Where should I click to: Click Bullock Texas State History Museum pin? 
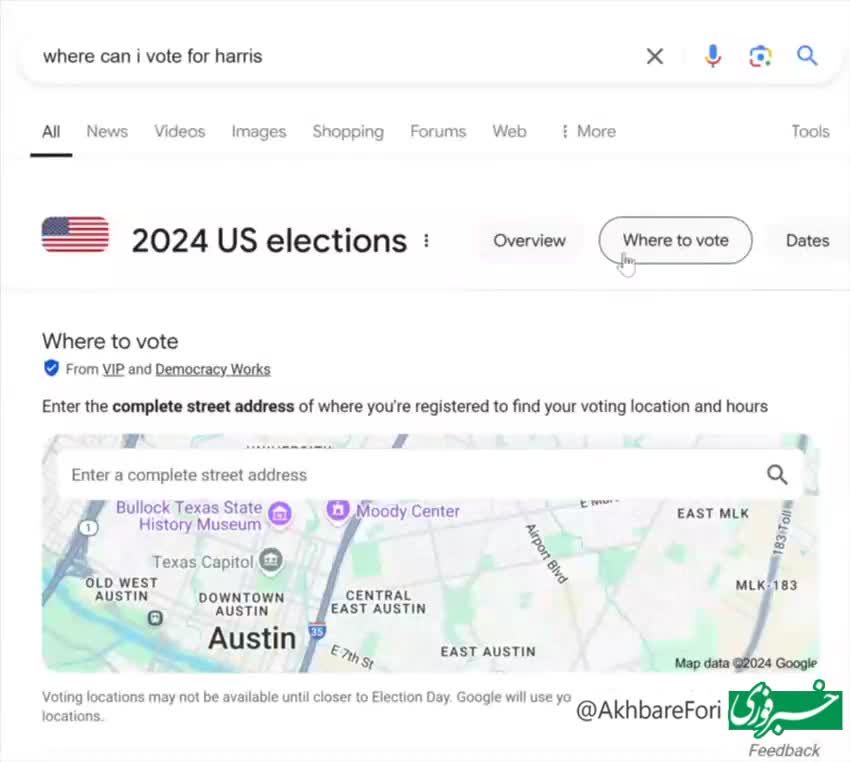click(281, 514)
